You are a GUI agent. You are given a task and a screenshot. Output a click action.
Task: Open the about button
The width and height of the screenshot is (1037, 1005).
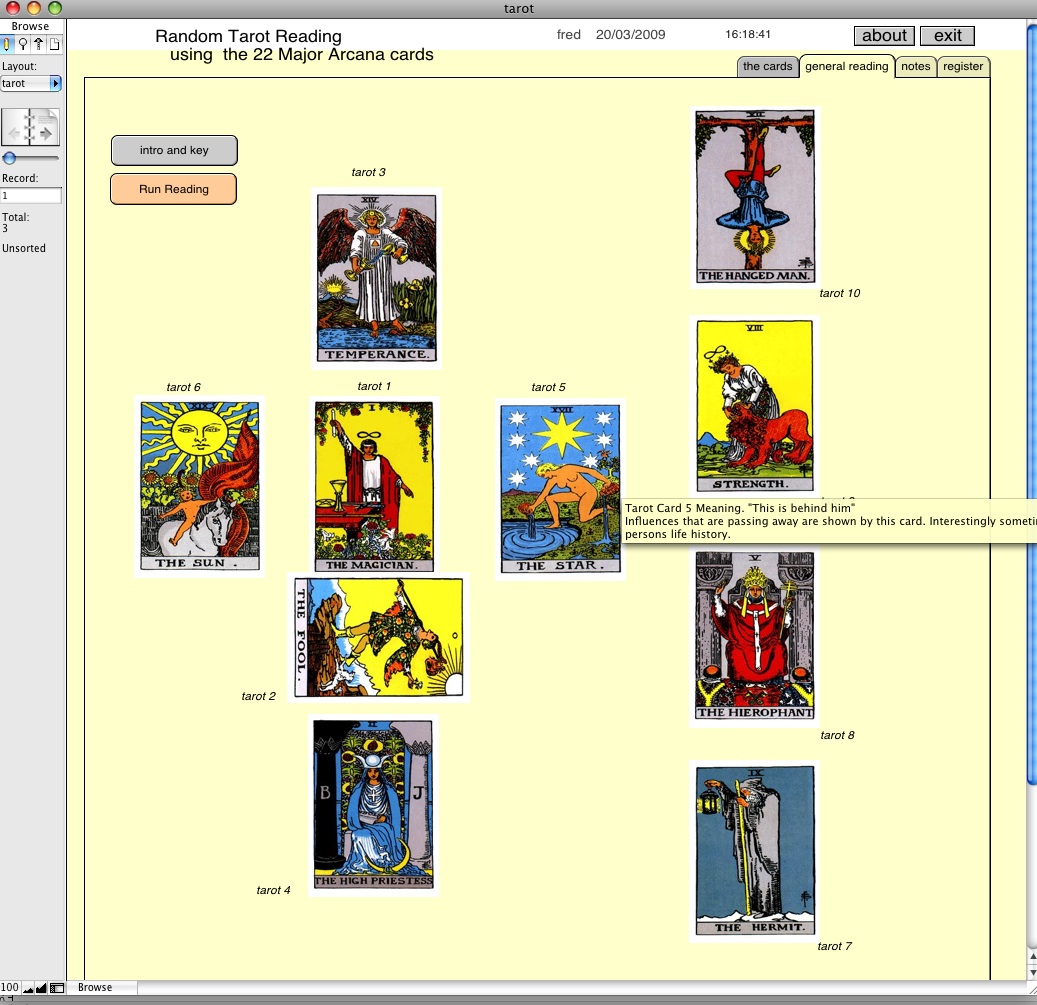(884, 36)
